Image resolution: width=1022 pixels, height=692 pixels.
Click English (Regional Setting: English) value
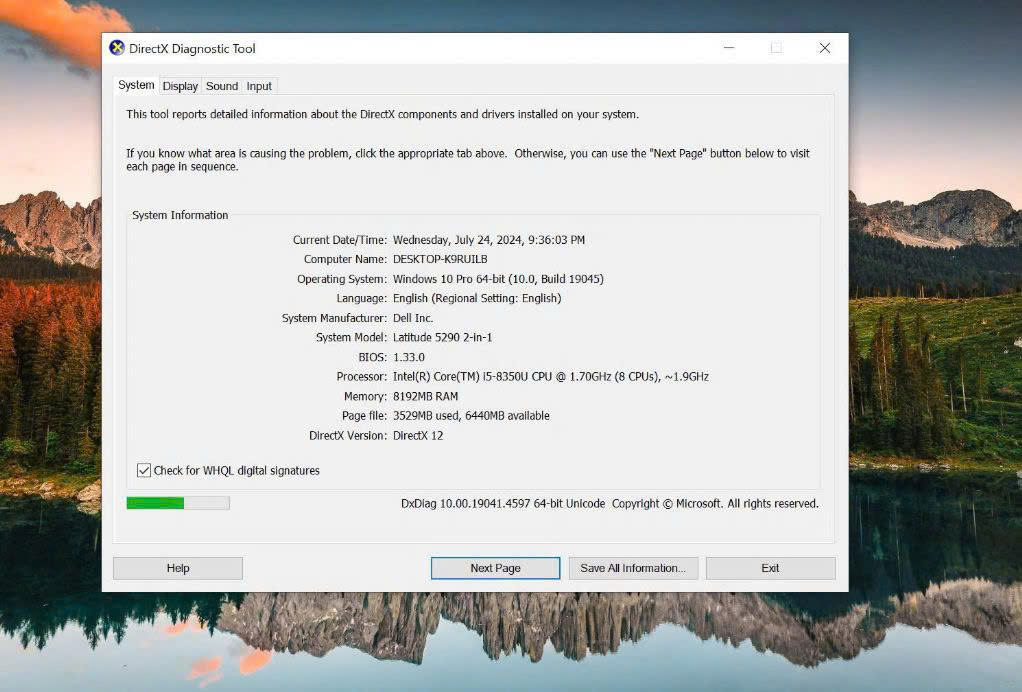[477, 298]
